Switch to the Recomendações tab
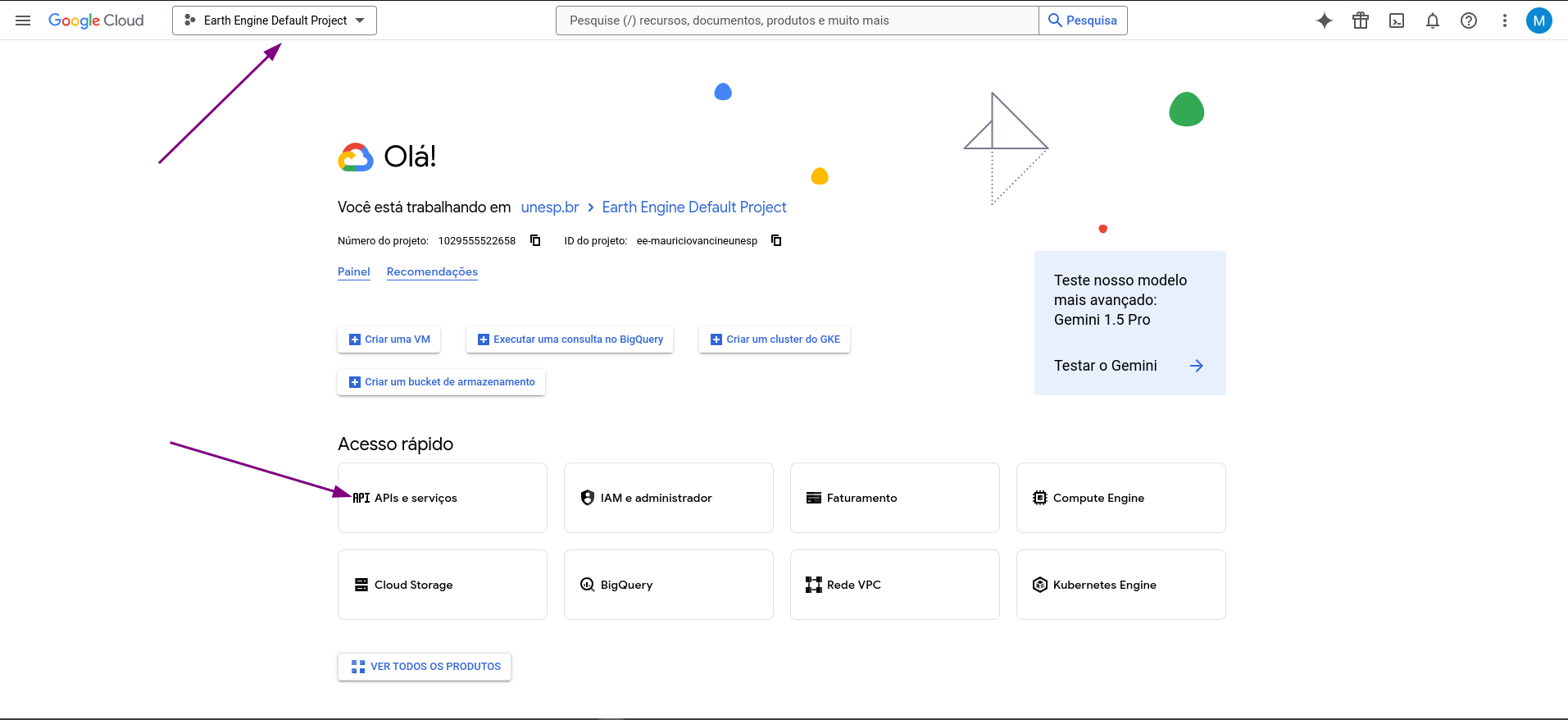 click(432, 272)
